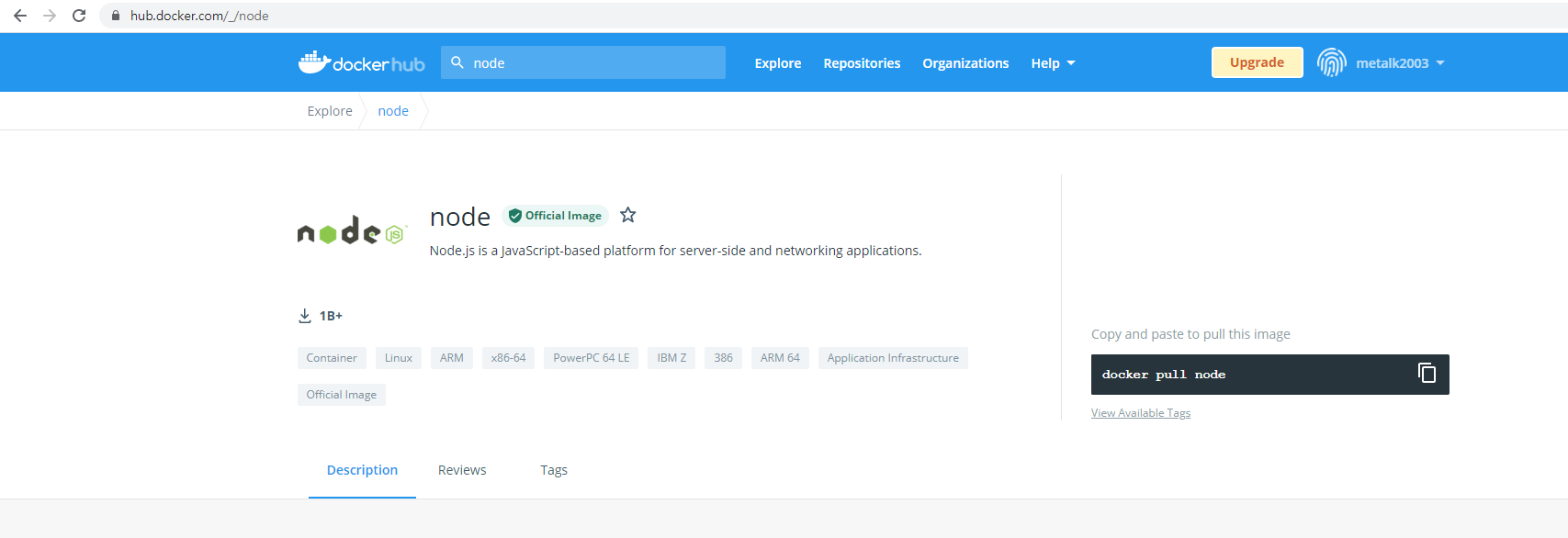
Task: Click the ARM tag
Action: tap(452, 358)
